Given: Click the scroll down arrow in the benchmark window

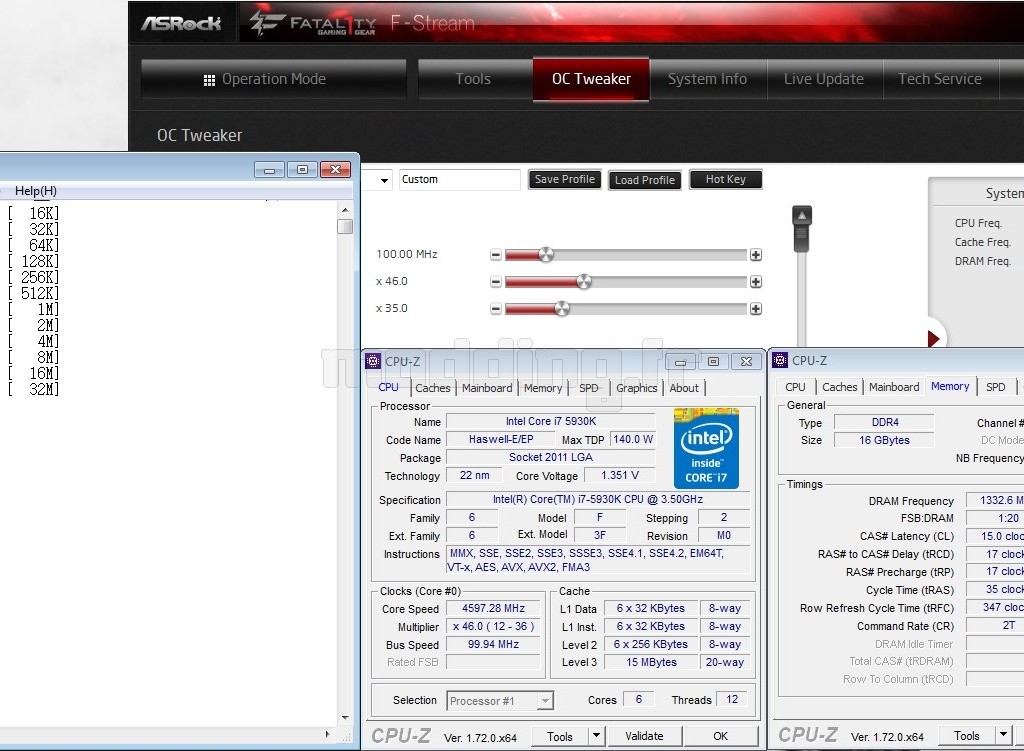Looking at the screenshot, I should click(x=345, y=718).
